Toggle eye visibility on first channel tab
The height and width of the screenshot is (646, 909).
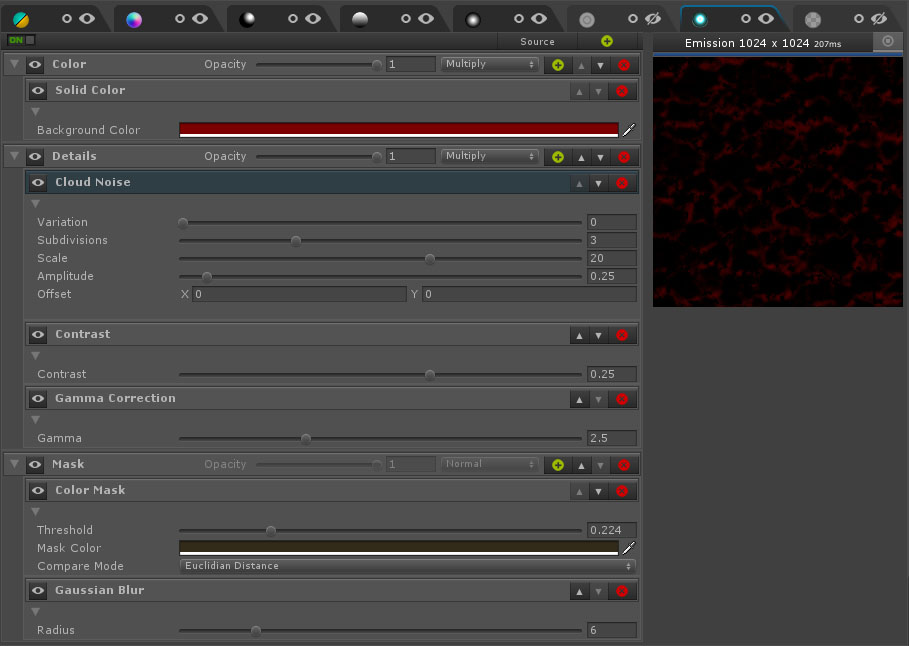click(x=87, y=19)
